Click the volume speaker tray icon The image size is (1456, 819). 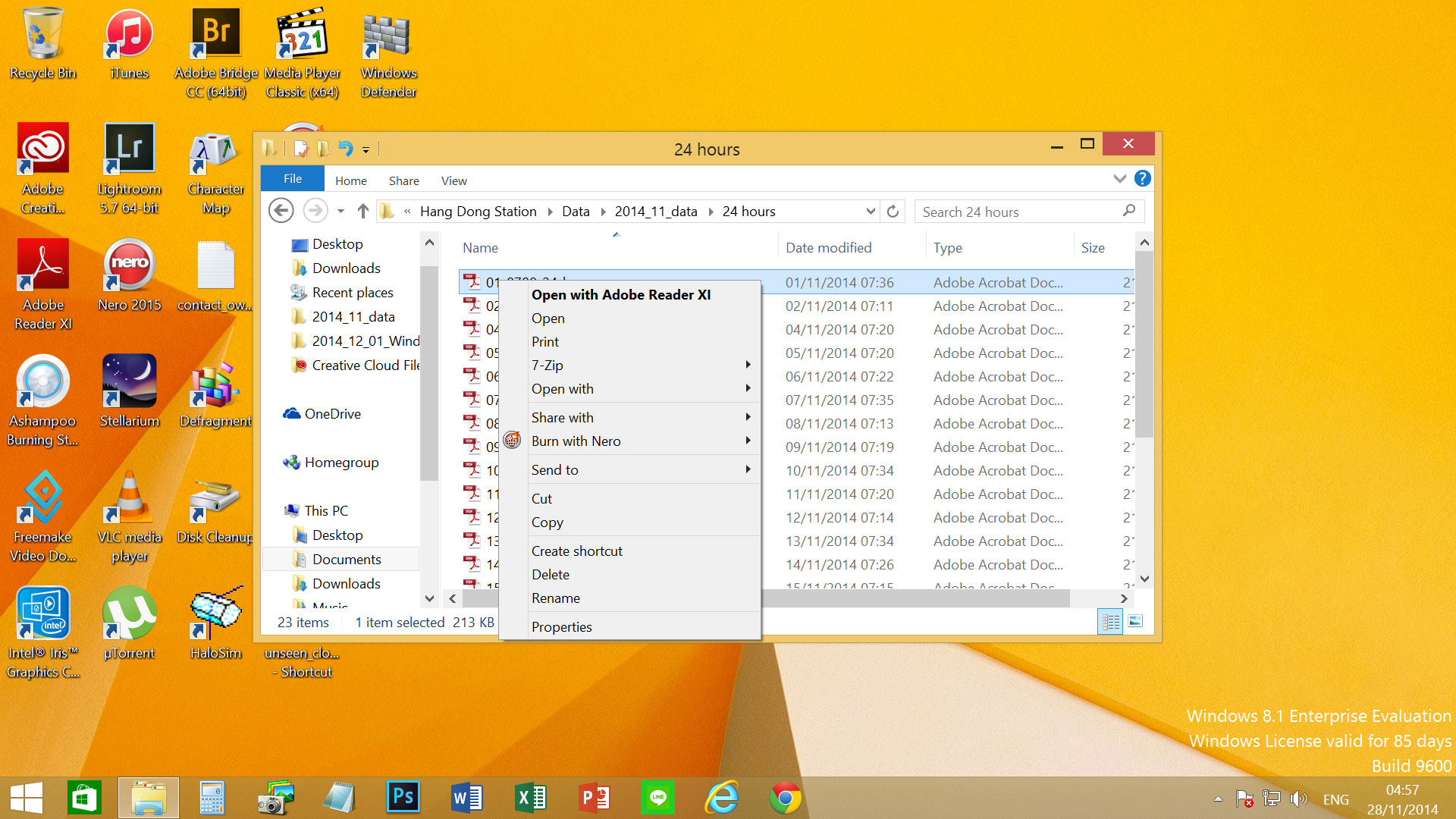point(1300,799)
